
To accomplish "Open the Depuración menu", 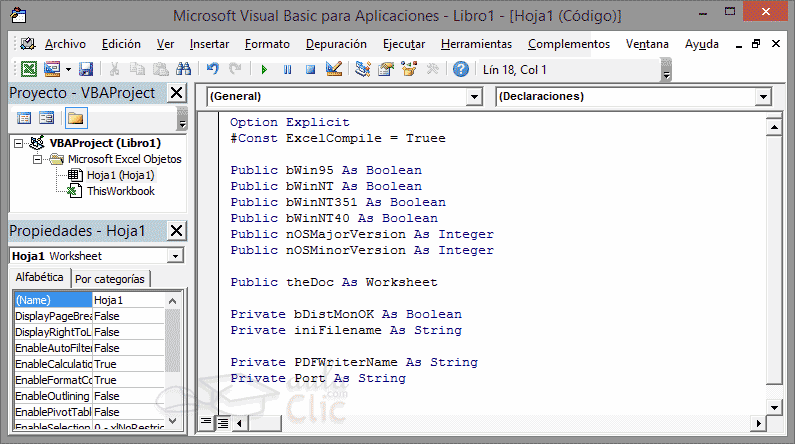I will (x=336, y=44).
